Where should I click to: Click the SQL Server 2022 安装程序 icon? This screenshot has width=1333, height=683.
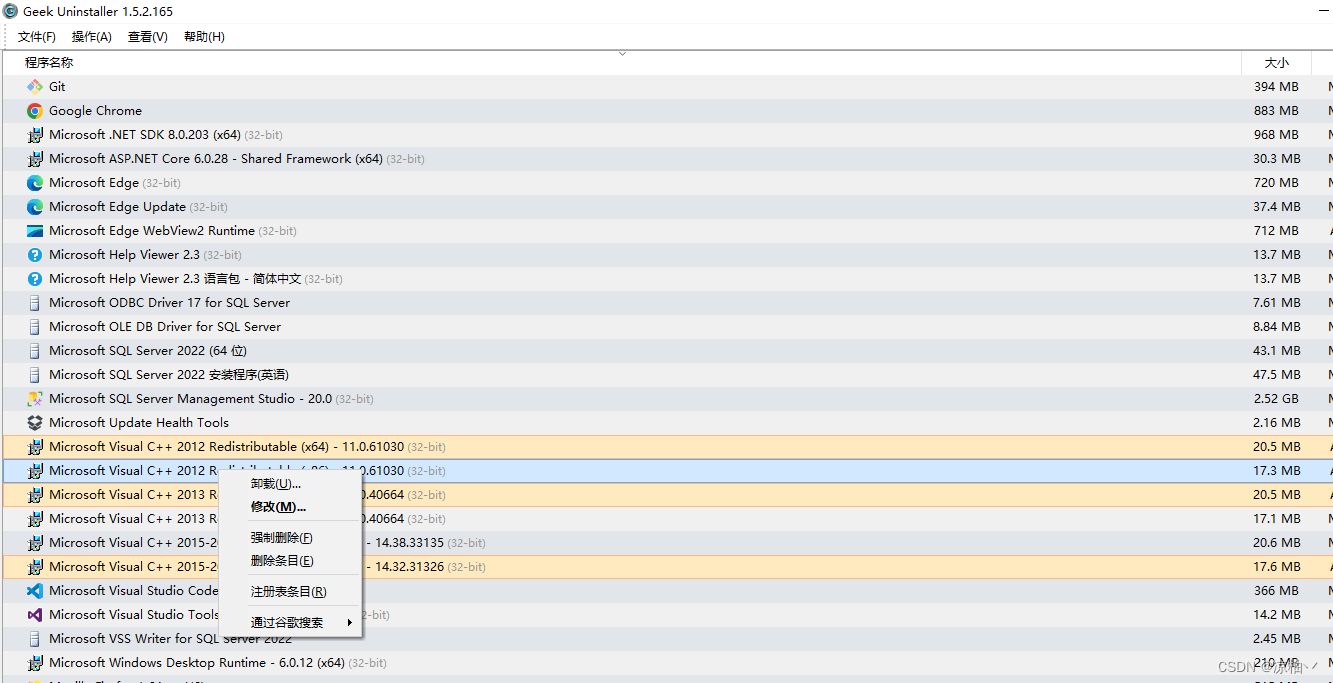(x=35, y=375)
